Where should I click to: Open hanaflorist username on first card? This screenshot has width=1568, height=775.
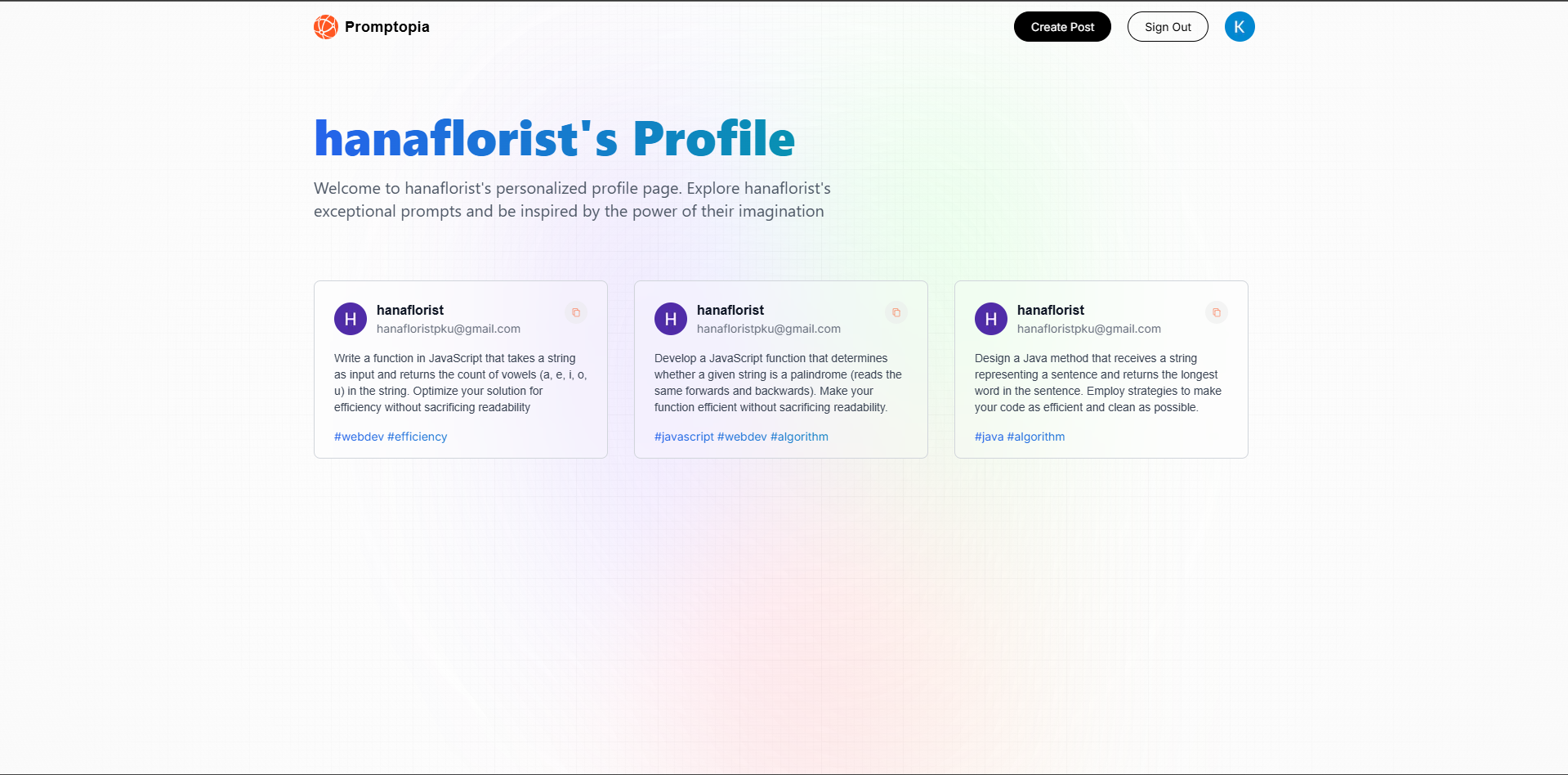click(410, 310)
